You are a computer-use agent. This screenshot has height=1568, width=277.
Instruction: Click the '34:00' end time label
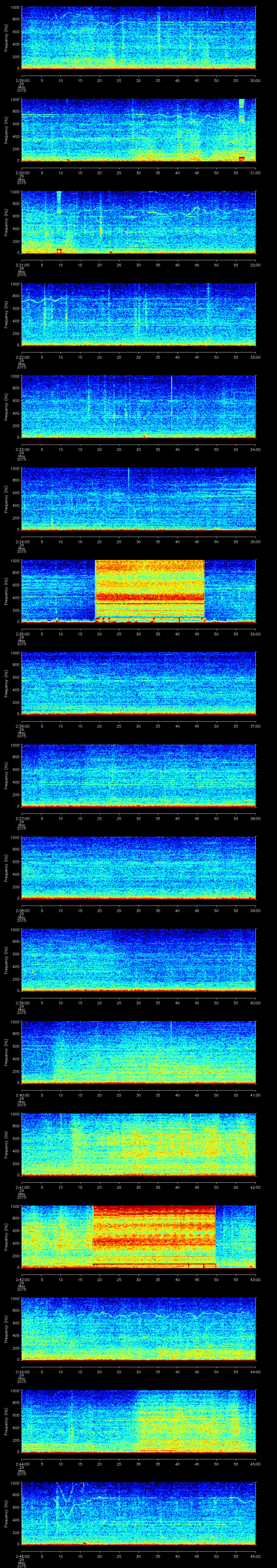tap(256, 450)
